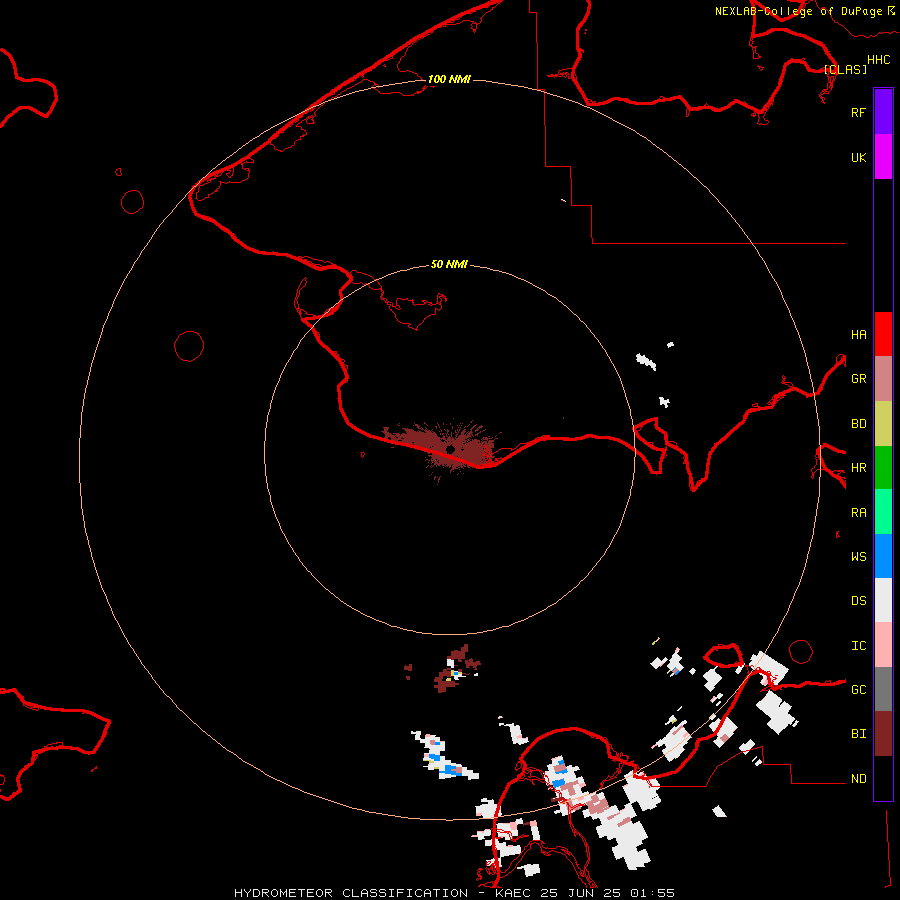Click the Hydrometeor Classification KAEC title text
The image size is (900, 900).
pyautogui.click(x=454, y=893)
